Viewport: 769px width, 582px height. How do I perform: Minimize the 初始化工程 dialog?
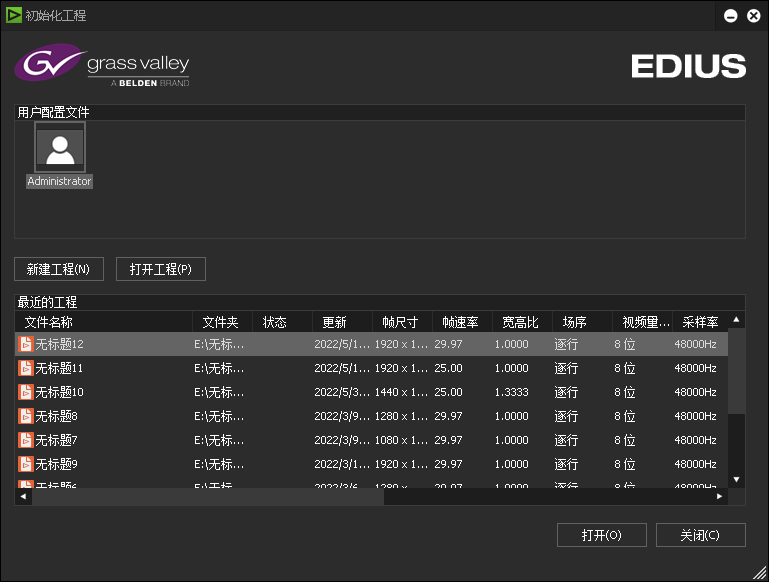click(x=731, y=16)
